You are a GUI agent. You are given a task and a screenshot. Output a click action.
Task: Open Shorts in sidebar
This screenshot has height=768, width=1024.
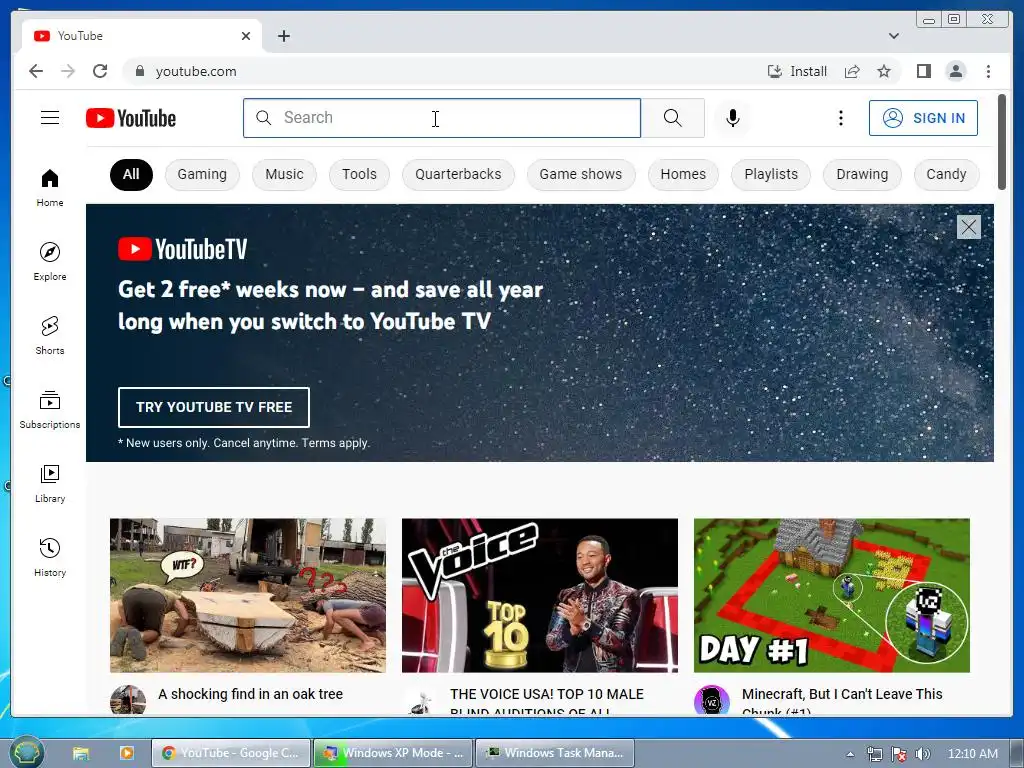[x=50, y=336]
